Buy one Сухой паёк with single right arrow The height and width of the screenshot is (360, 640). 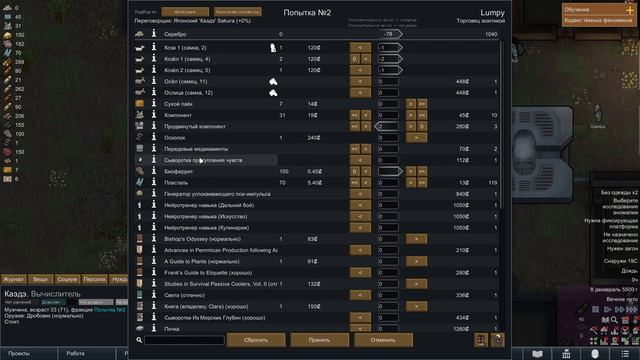[x=411, y=104]
